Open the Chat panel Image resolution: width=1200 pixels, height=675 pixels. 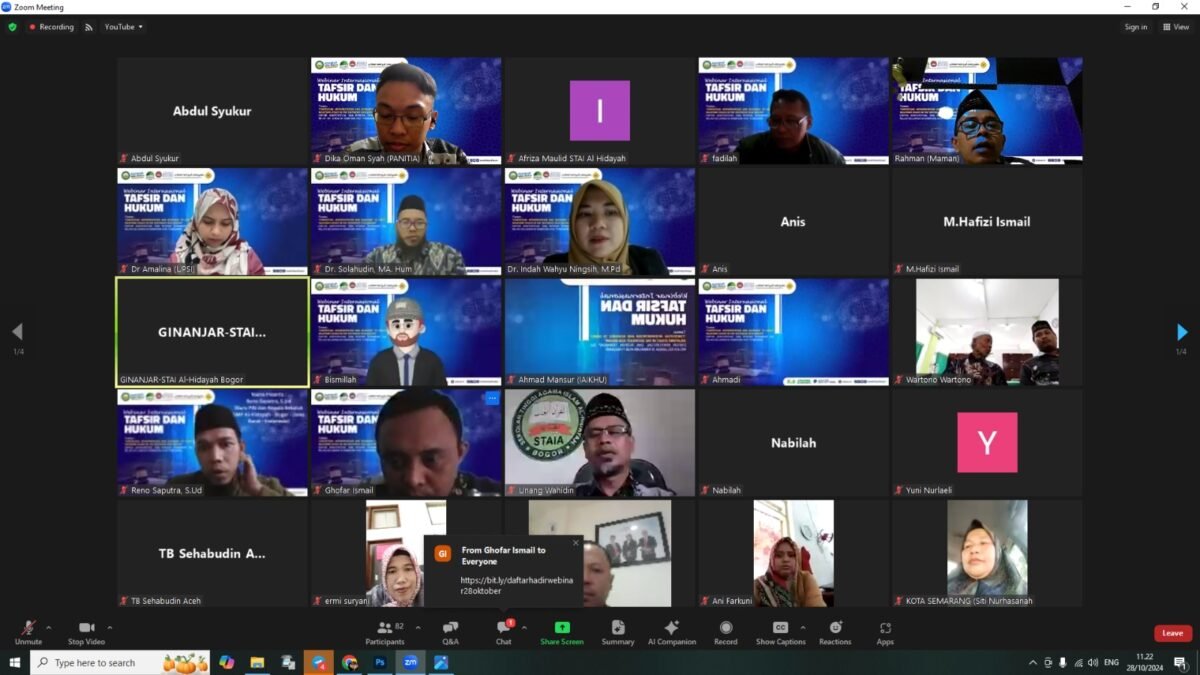click(x=503, y=631)
